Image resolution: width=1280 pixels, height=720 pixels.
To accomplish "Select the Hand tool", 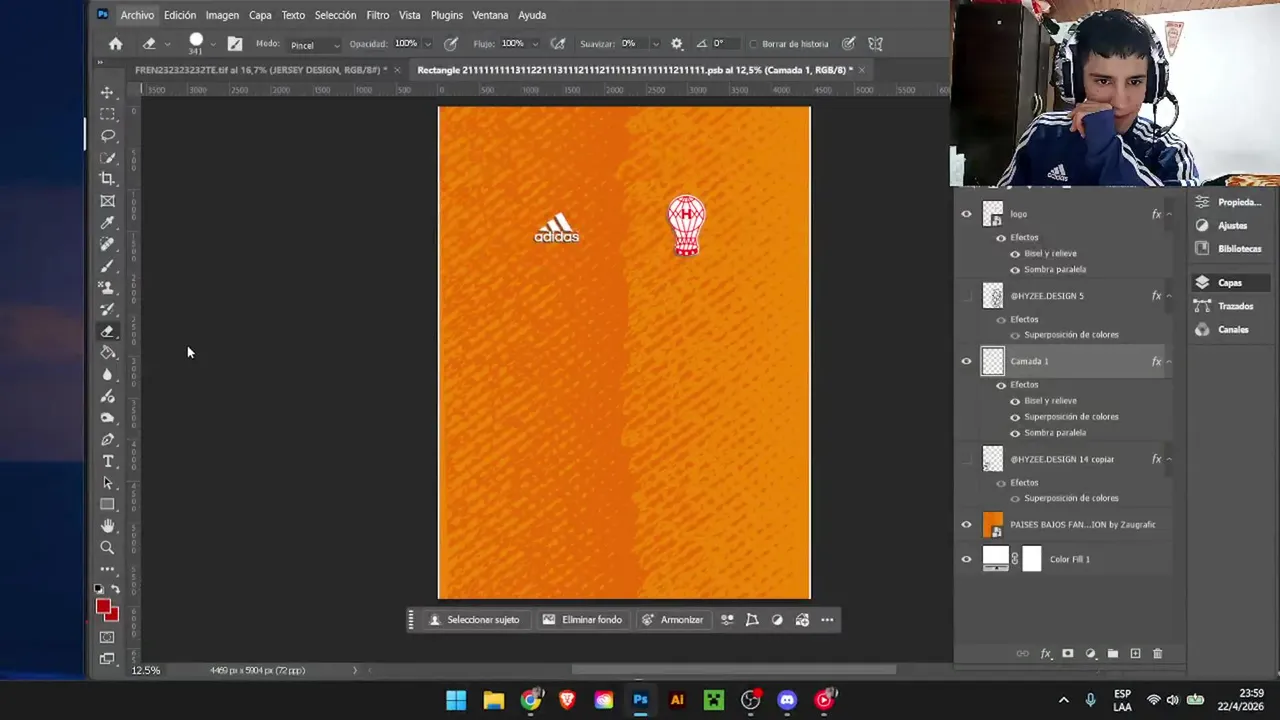I will (107, 526).
